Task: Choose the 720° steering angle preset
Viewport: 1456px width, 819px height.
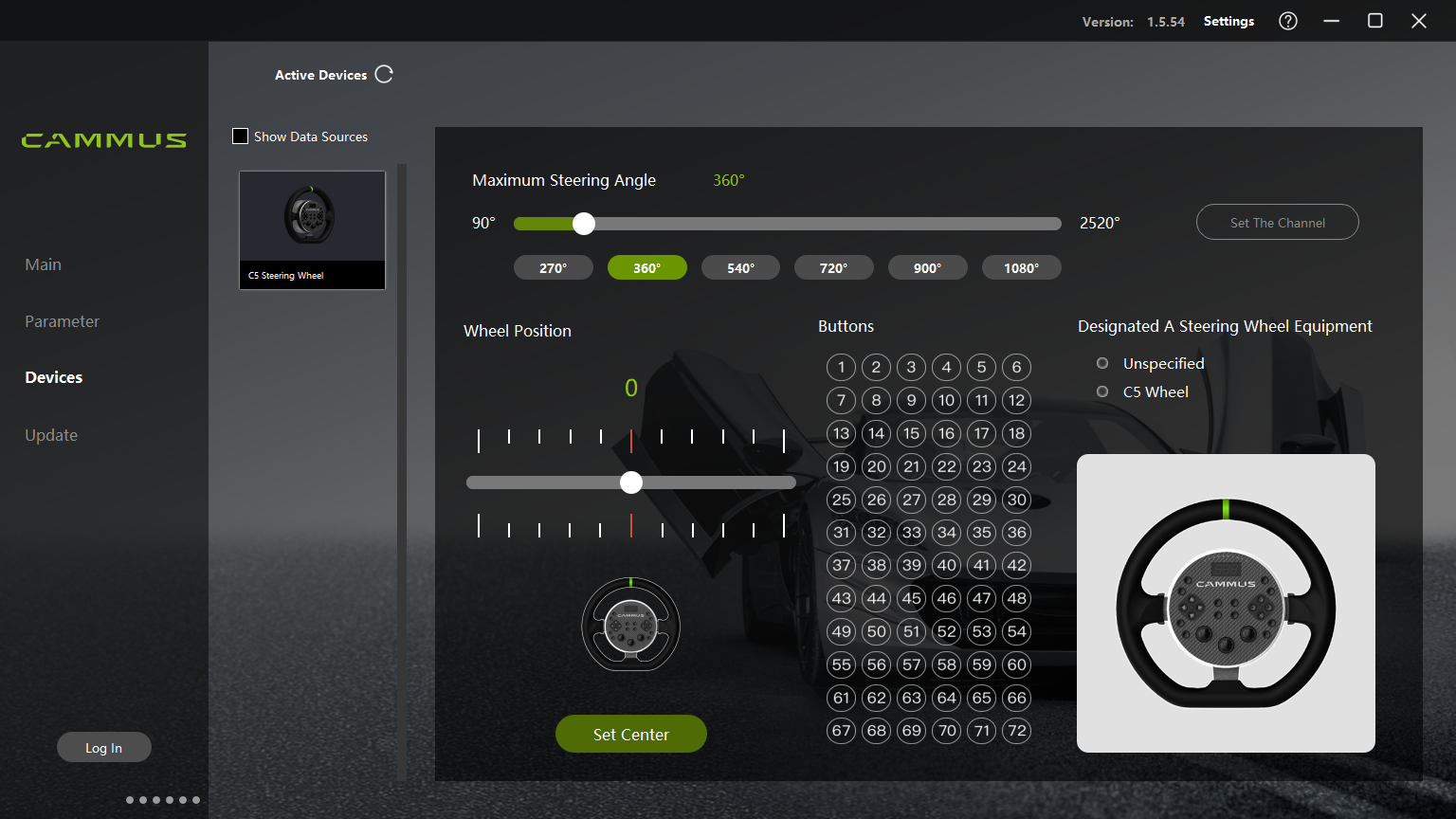Action: click(x=833, y=267)
